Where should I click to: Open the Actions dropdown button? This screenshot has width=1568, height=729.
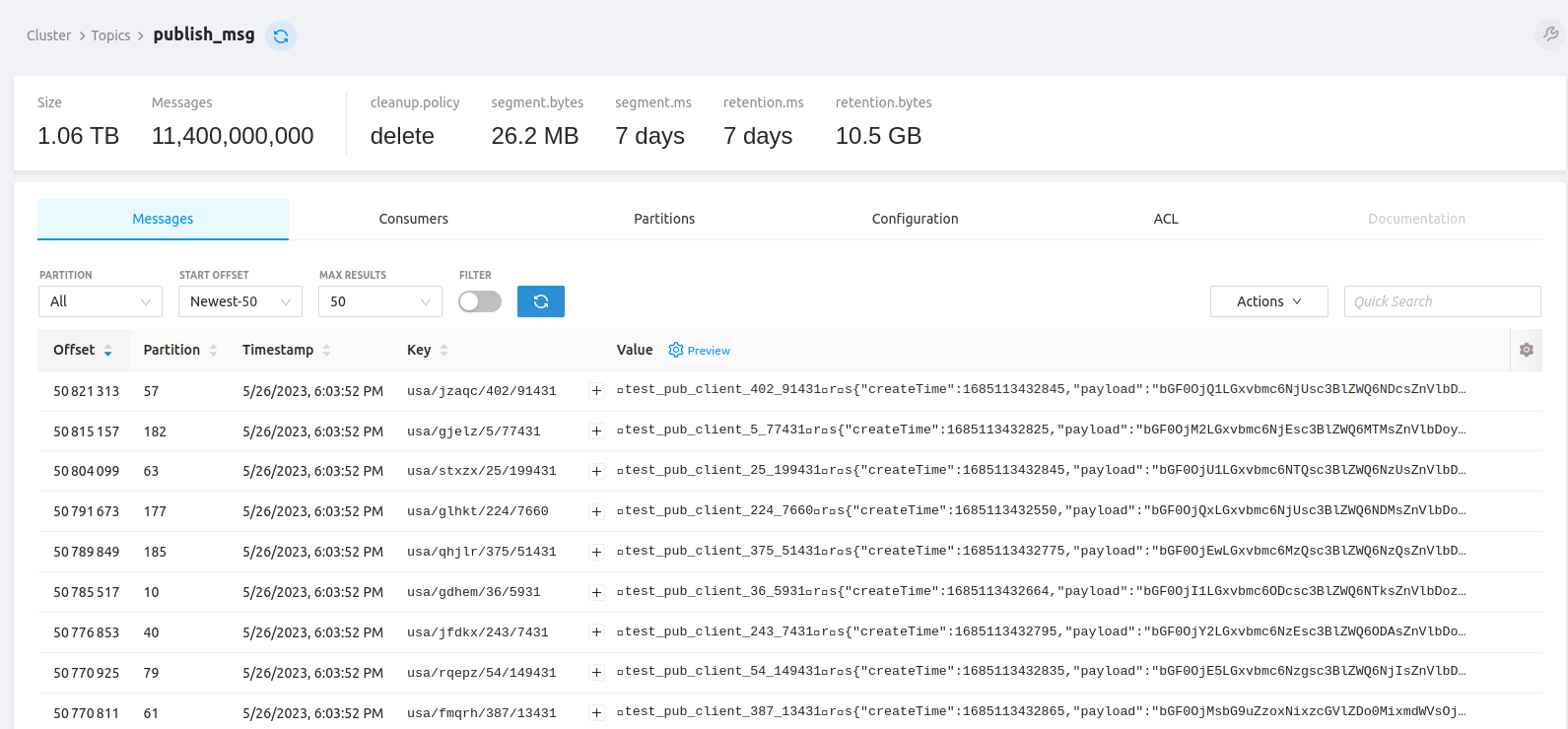pyautogui.click(x=1268, y=301)
